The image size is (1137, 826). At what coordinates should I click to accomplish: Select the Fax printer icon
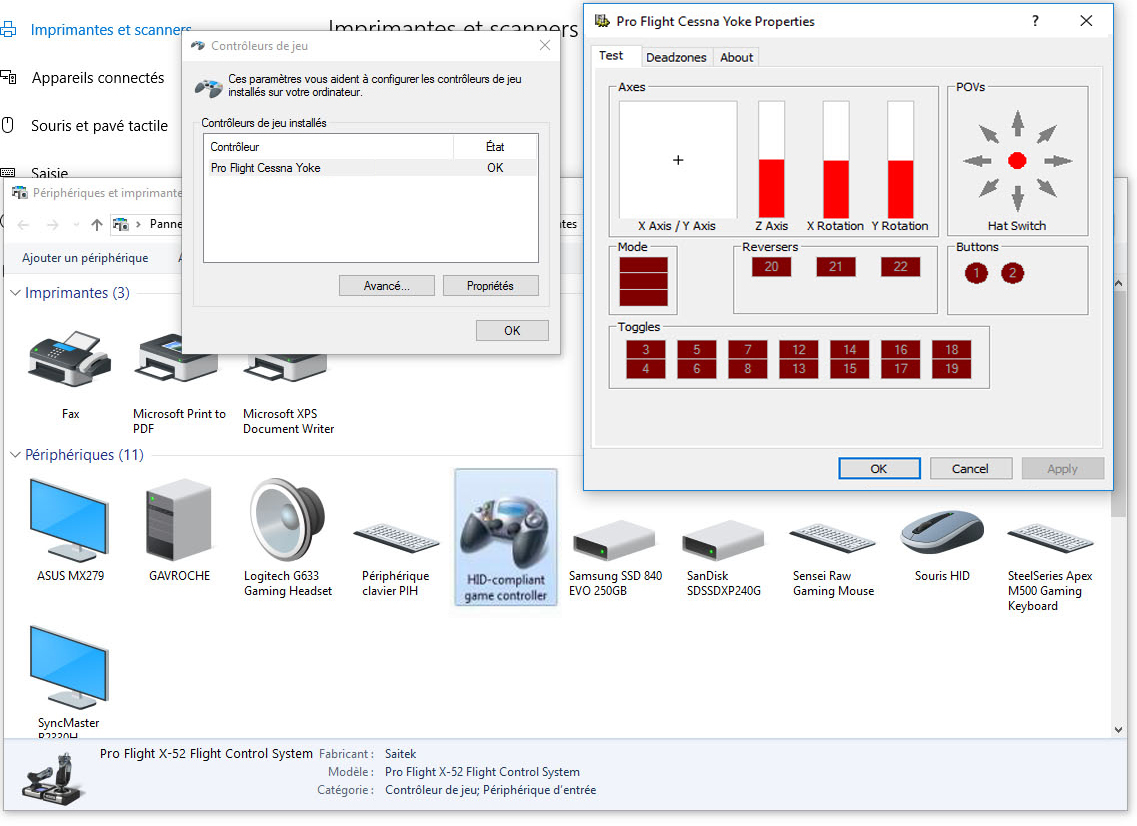pos(70,360)
